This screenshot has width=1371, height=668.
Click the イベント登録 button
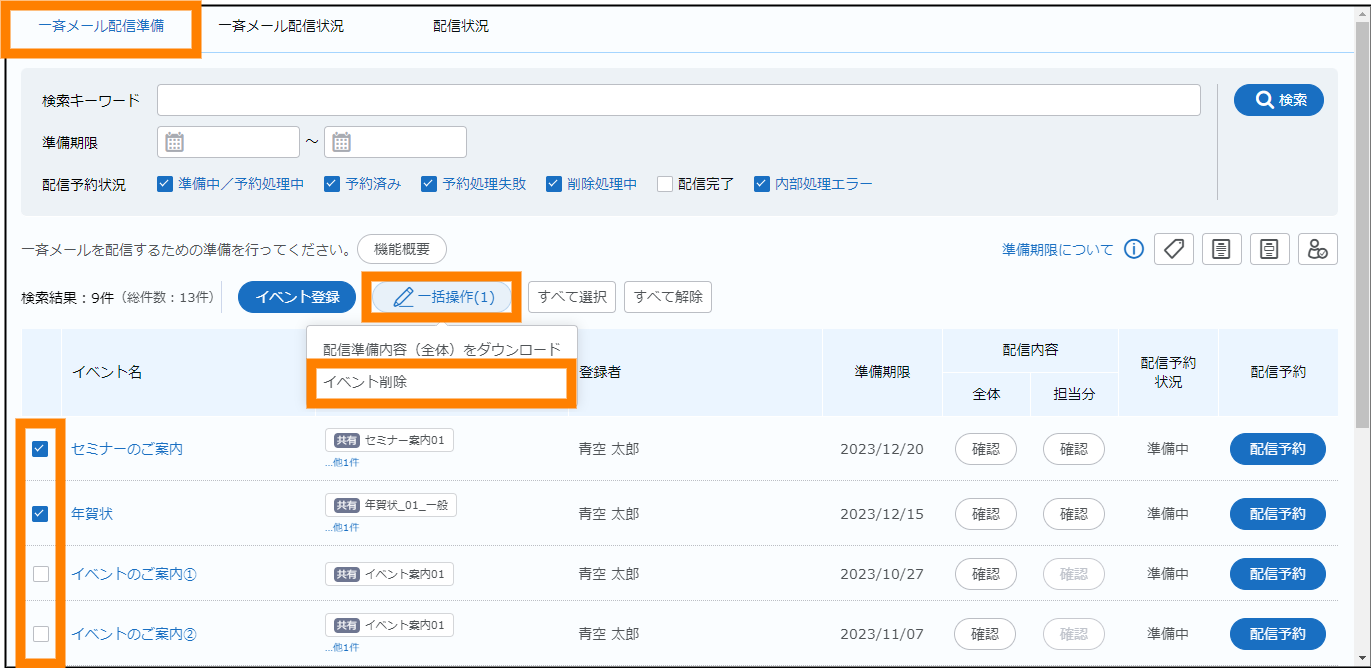tap(296, 297)
